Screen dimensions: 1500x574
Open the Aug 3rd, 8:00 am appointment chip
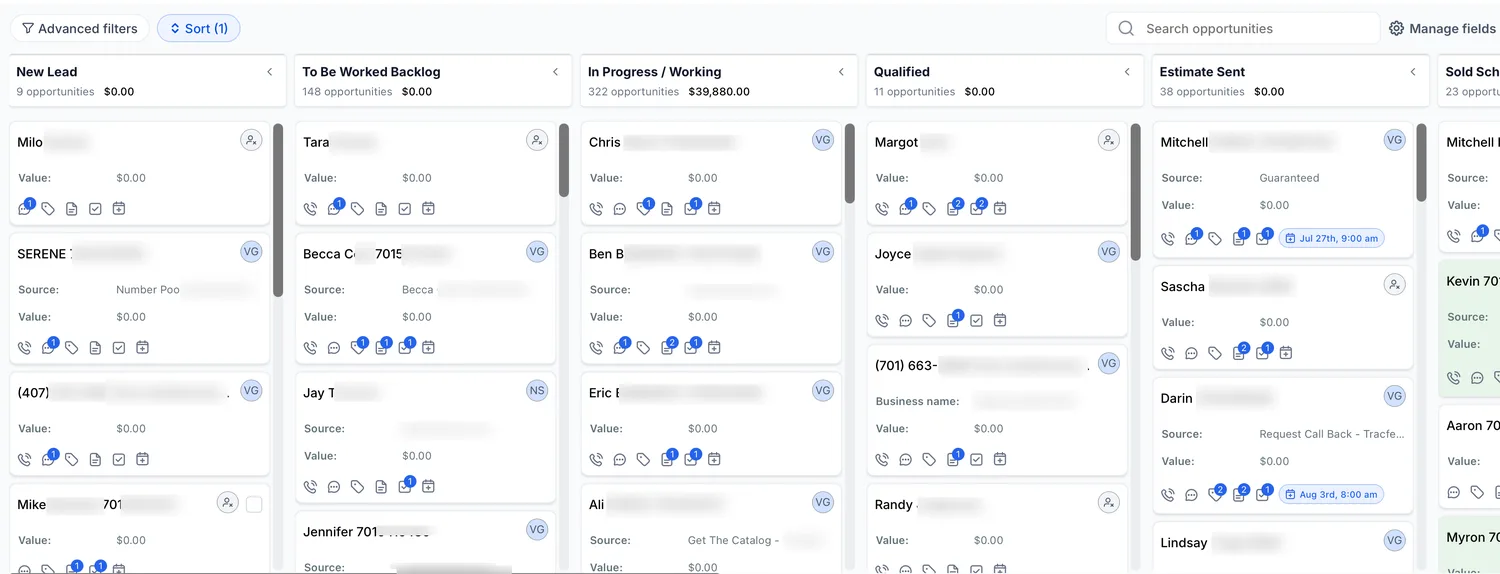click(x=1331, y=494)
